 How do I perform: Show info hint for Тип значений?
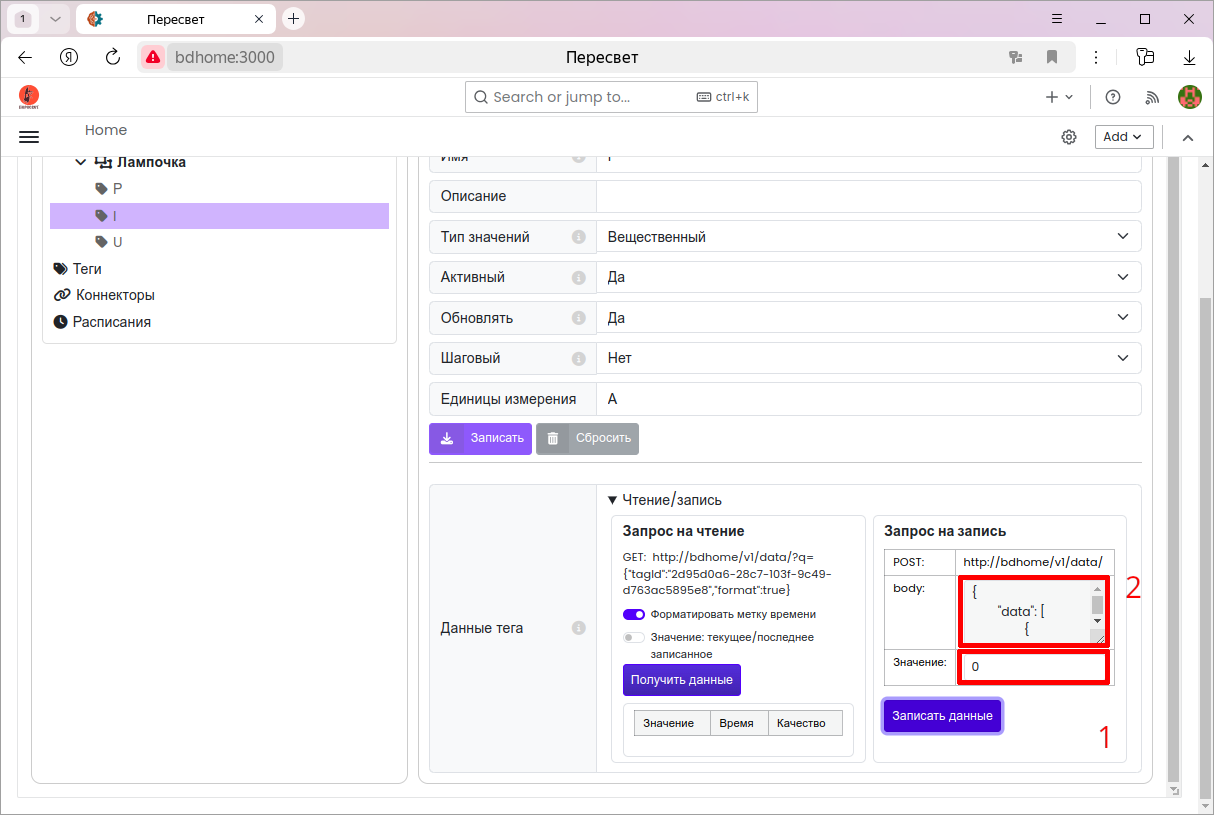click(x=578, y=237)
